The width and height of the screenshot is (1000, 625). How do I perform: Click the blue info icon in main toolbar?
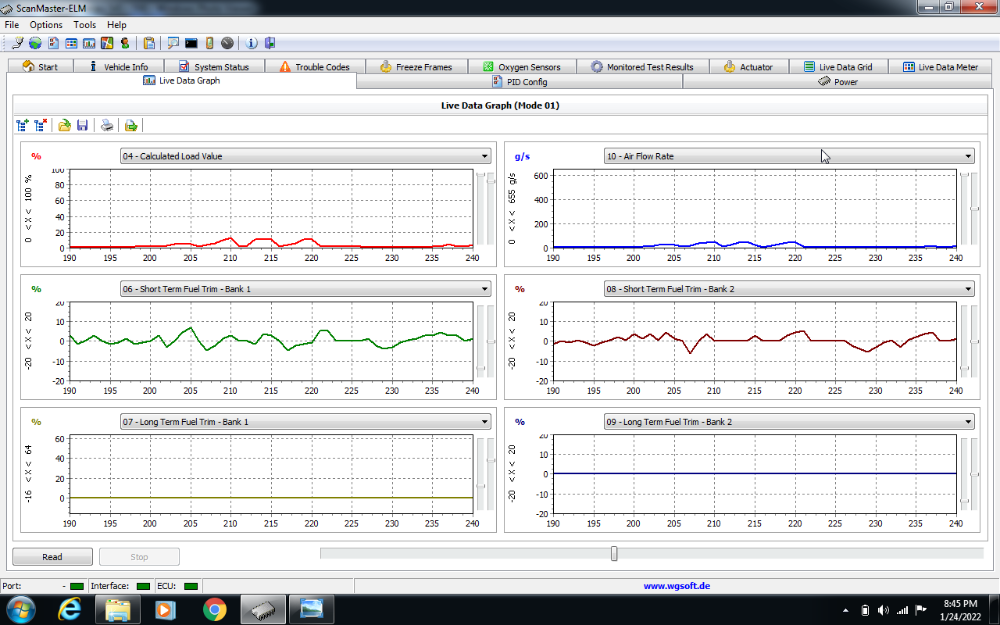click(251, 43)
